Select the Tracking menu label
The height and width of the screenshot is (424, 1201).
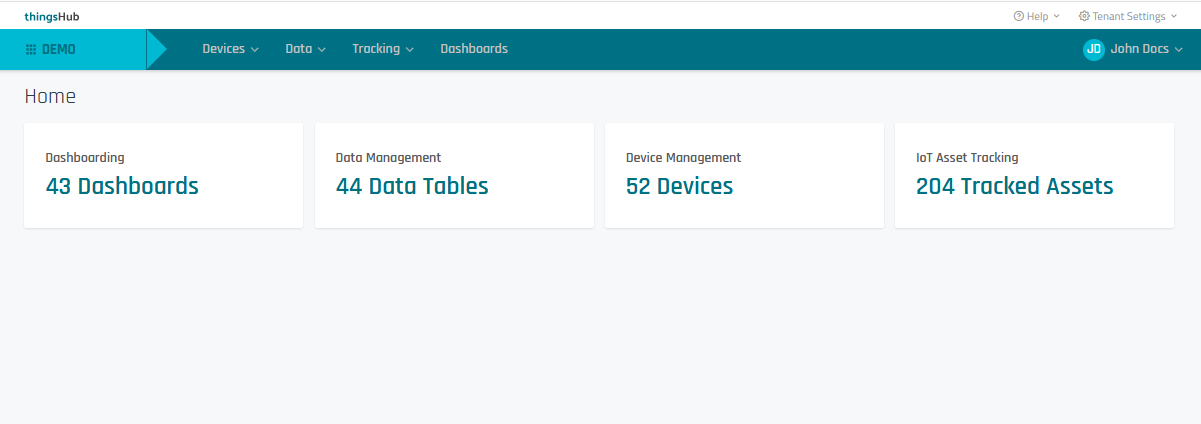pyautogui.click(x=375, y=49)
